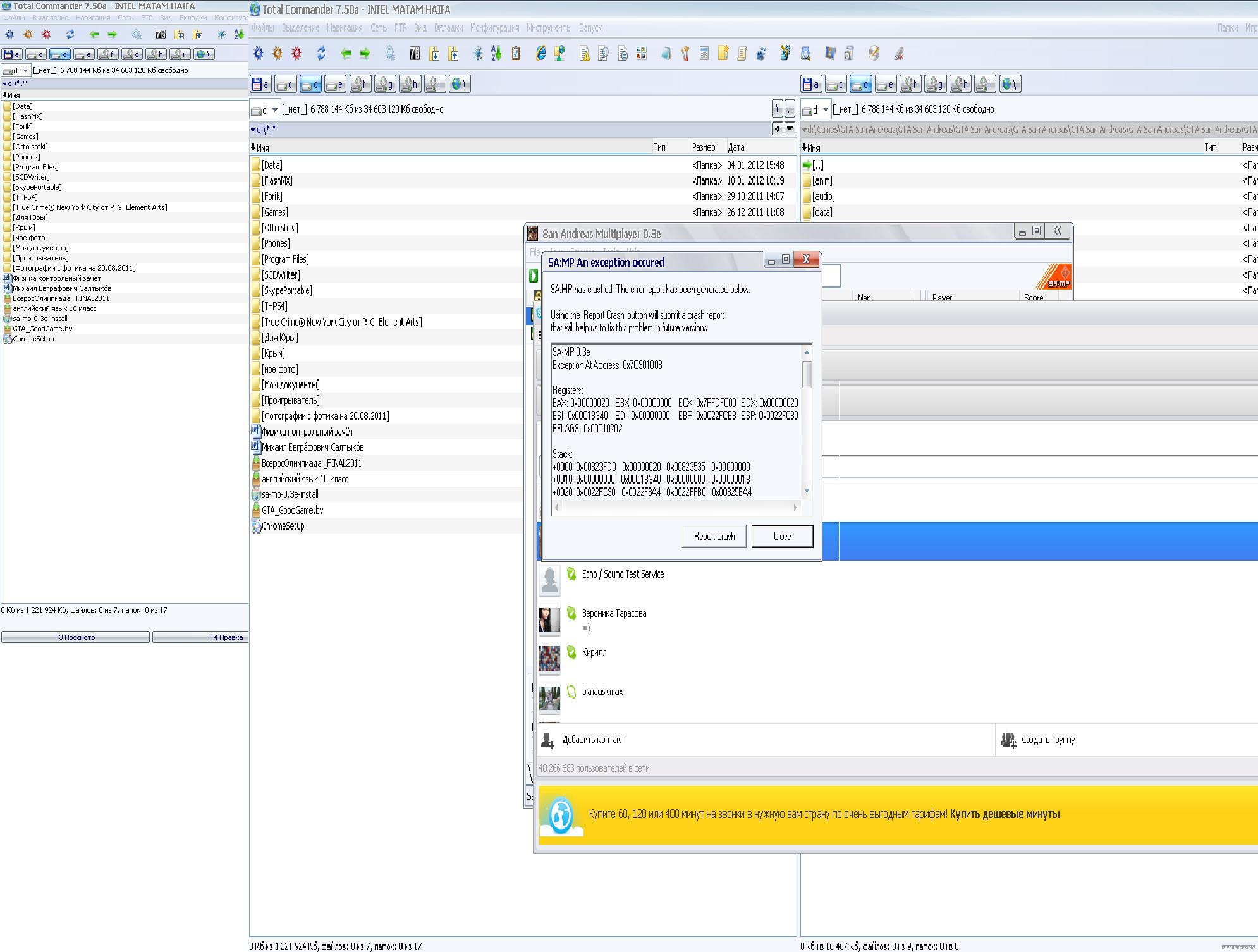Select network drive \ in large window left panel
This screenshot has height=952, width=1258.
[460, 84]
